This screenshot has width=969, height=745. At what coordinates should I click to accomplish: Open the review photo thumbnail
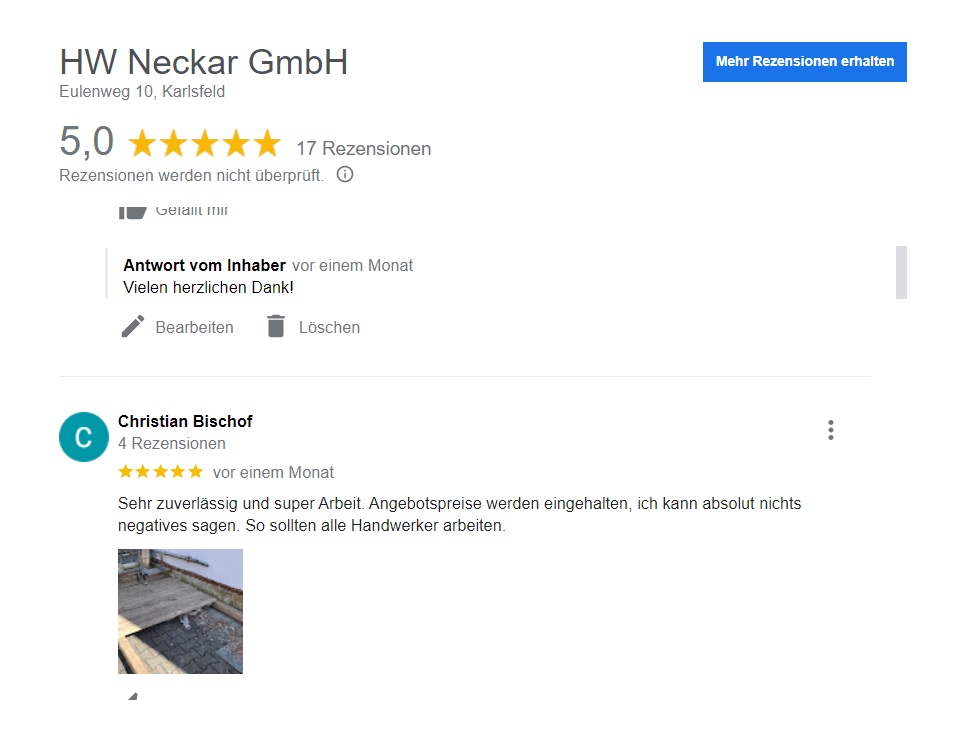[180, 611]
